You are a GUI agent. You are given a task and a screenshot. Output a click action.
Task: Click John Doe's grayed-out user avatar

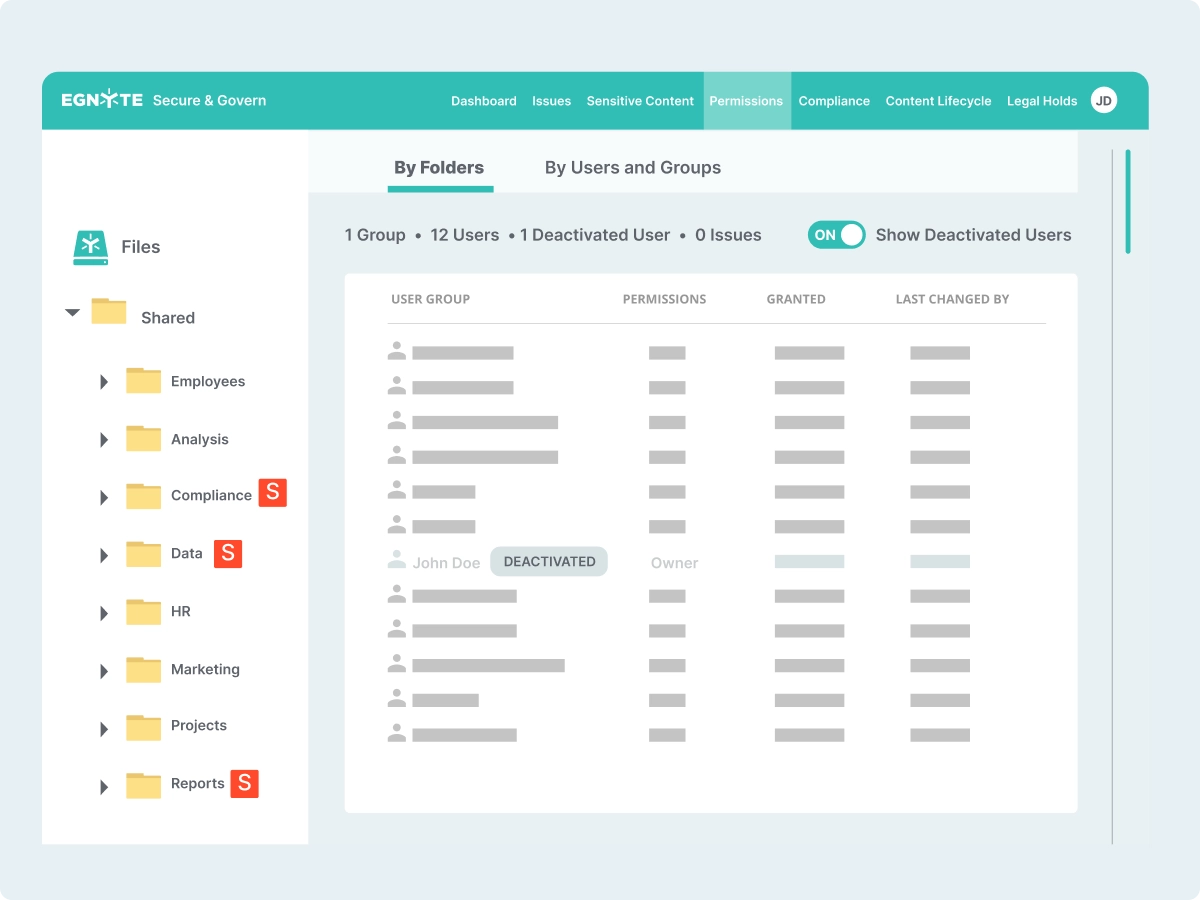[x=396, y=560]
